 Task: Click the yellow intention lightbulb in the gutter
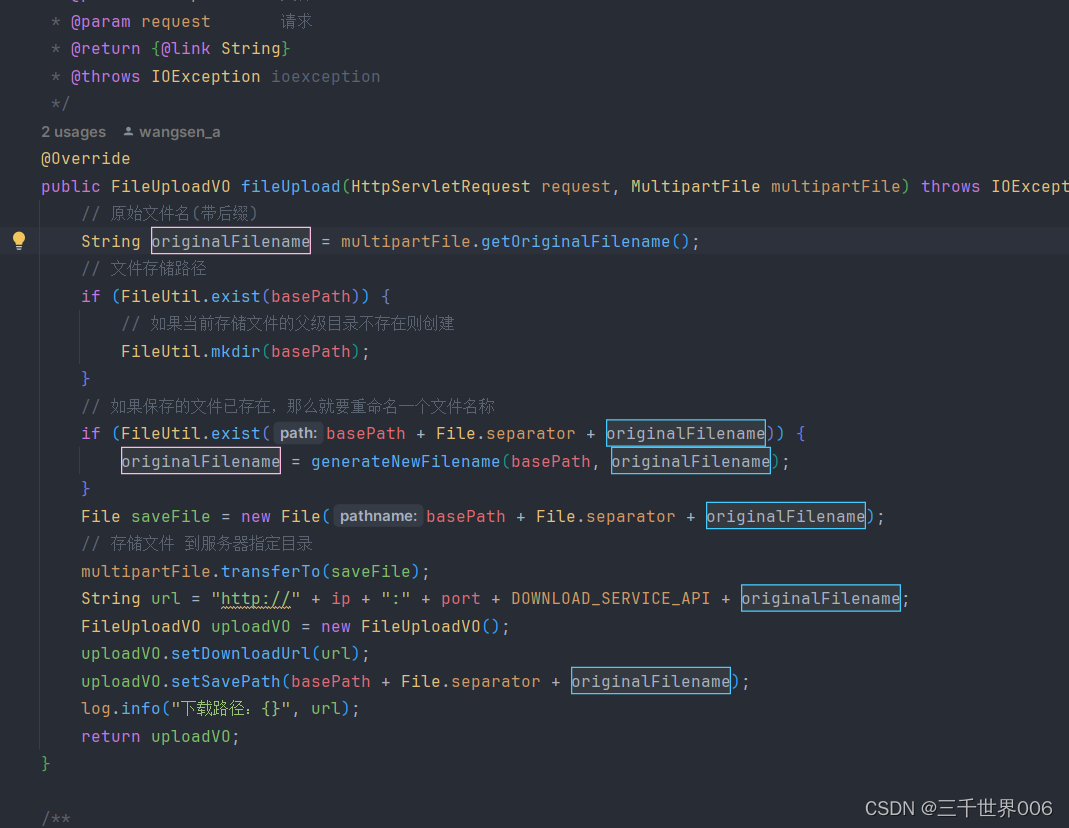19,240
